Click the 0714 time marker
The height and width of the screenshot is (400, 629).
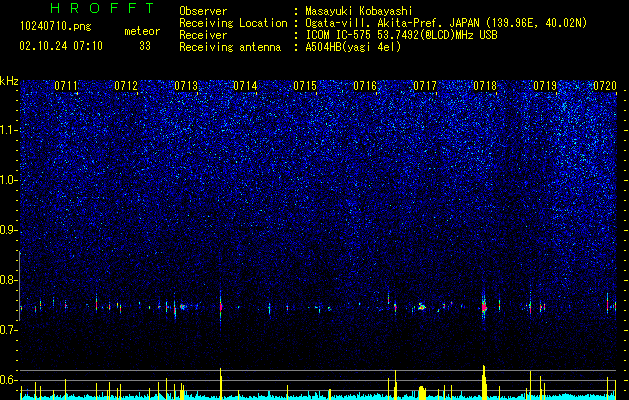pyautogui.click(x=246, y=86)
